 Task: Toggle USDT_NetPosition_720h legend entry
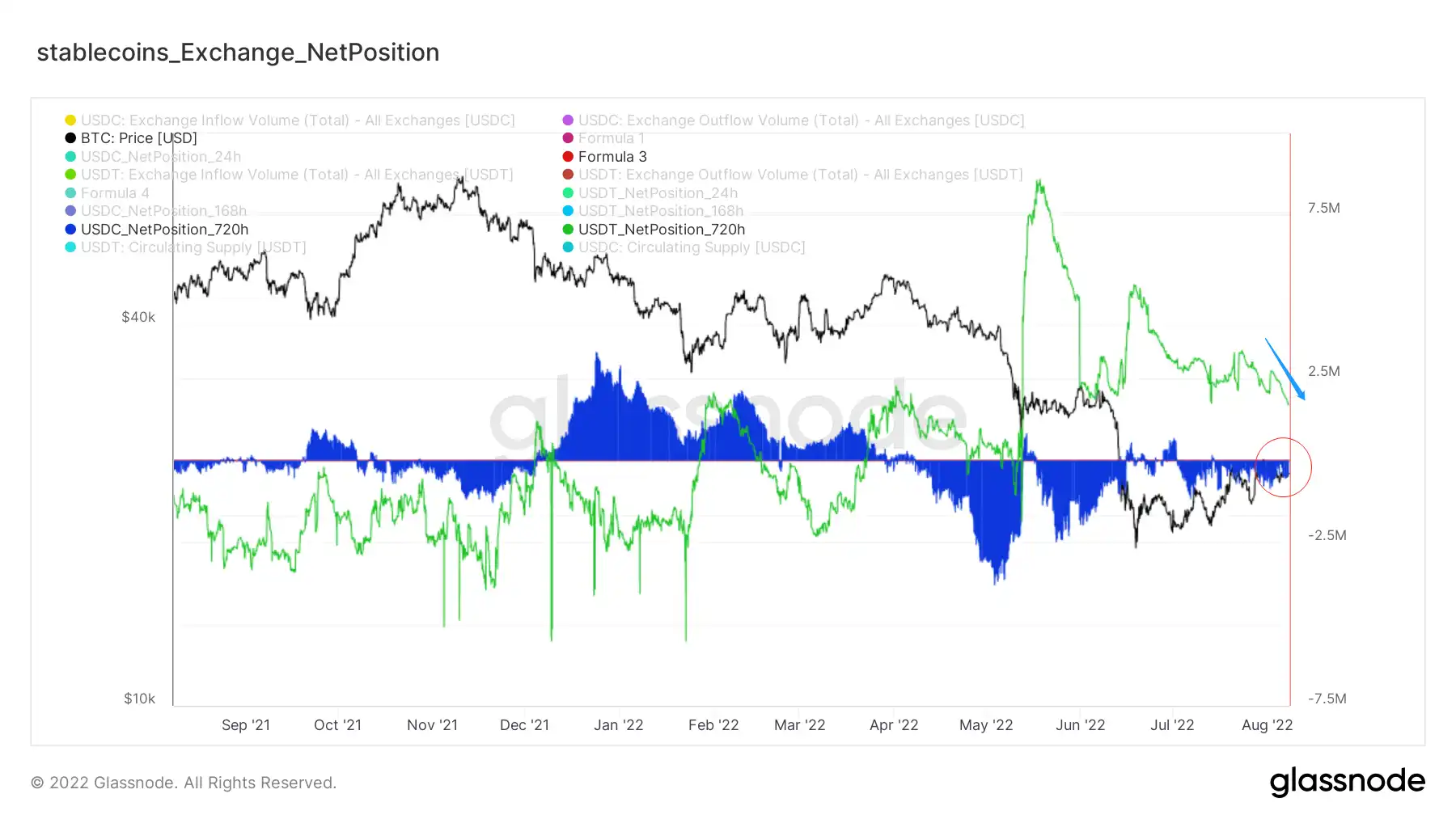[x=654, y=230]
